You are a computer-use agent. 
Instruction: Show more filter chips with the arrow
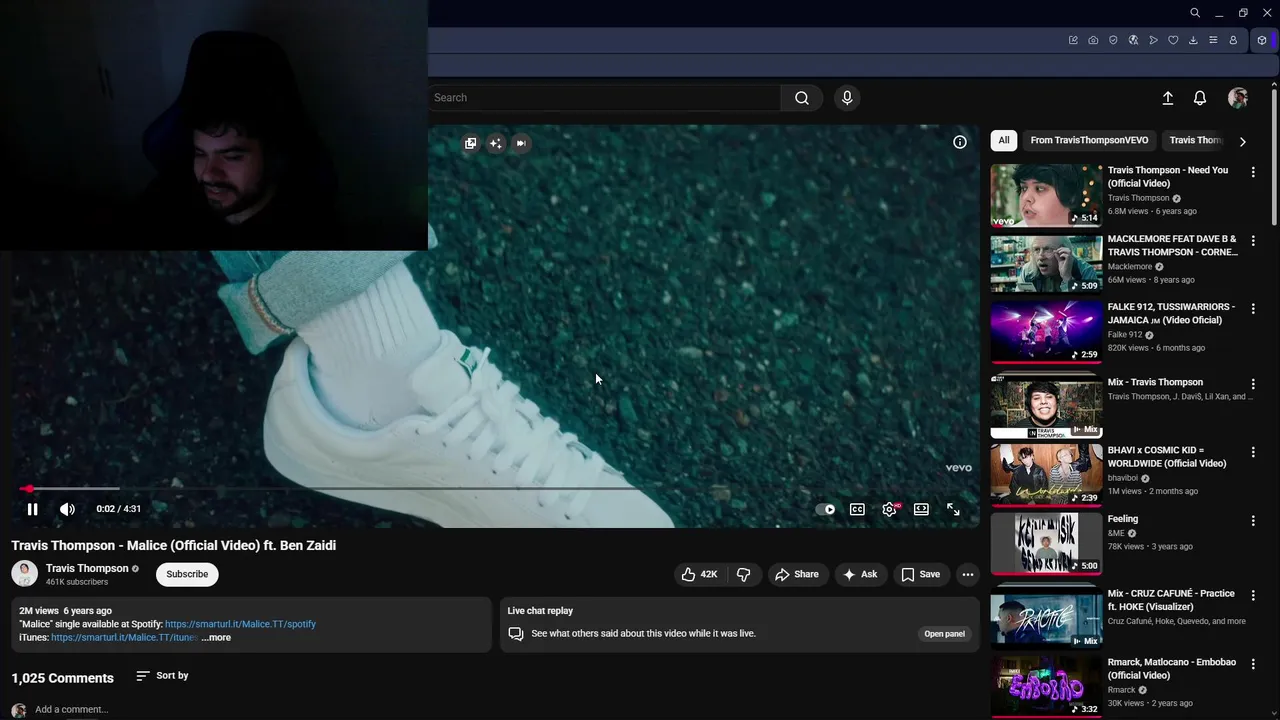pyautogui.click(x=1243, y=142)
